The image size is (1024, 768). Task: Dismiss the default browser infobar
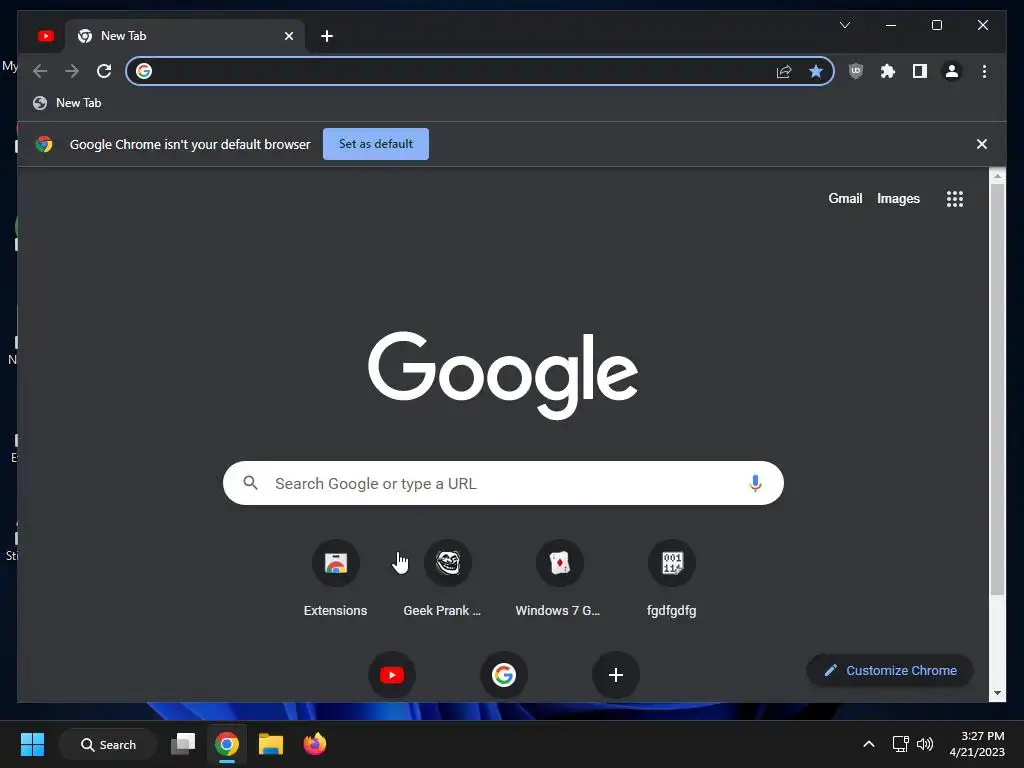(982, 144)
